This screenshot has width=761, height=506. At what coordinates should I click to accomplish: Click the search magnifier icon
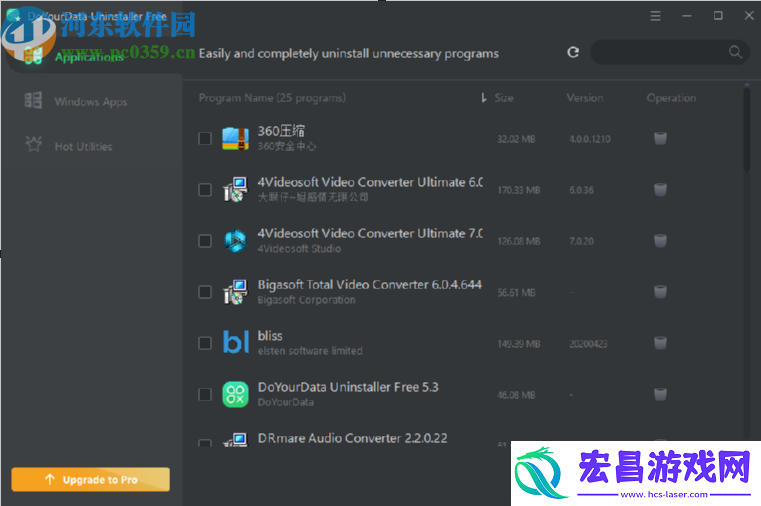click(735, 52)
